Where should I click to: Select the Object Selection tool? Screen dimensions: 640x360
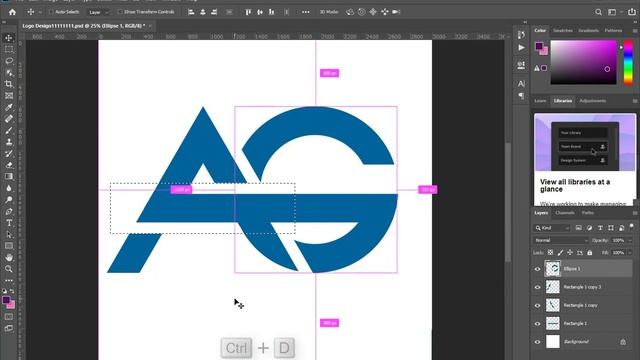coord(9,73)
